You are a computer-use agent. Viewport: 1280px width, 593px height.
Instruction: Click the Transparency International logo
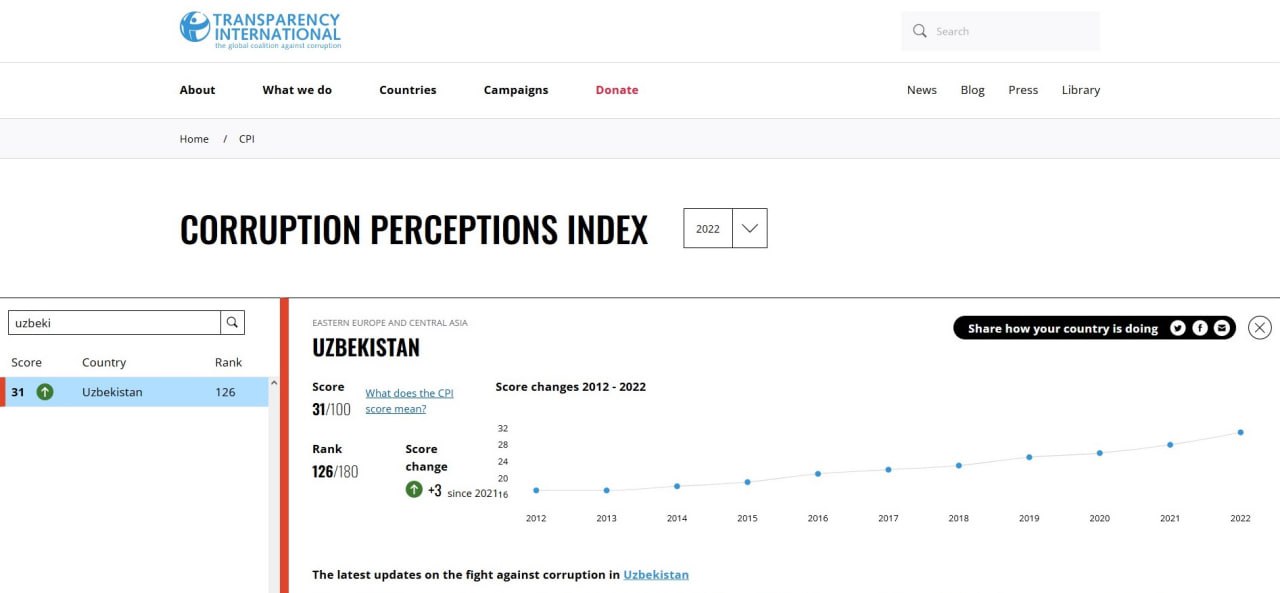[260, 30]
